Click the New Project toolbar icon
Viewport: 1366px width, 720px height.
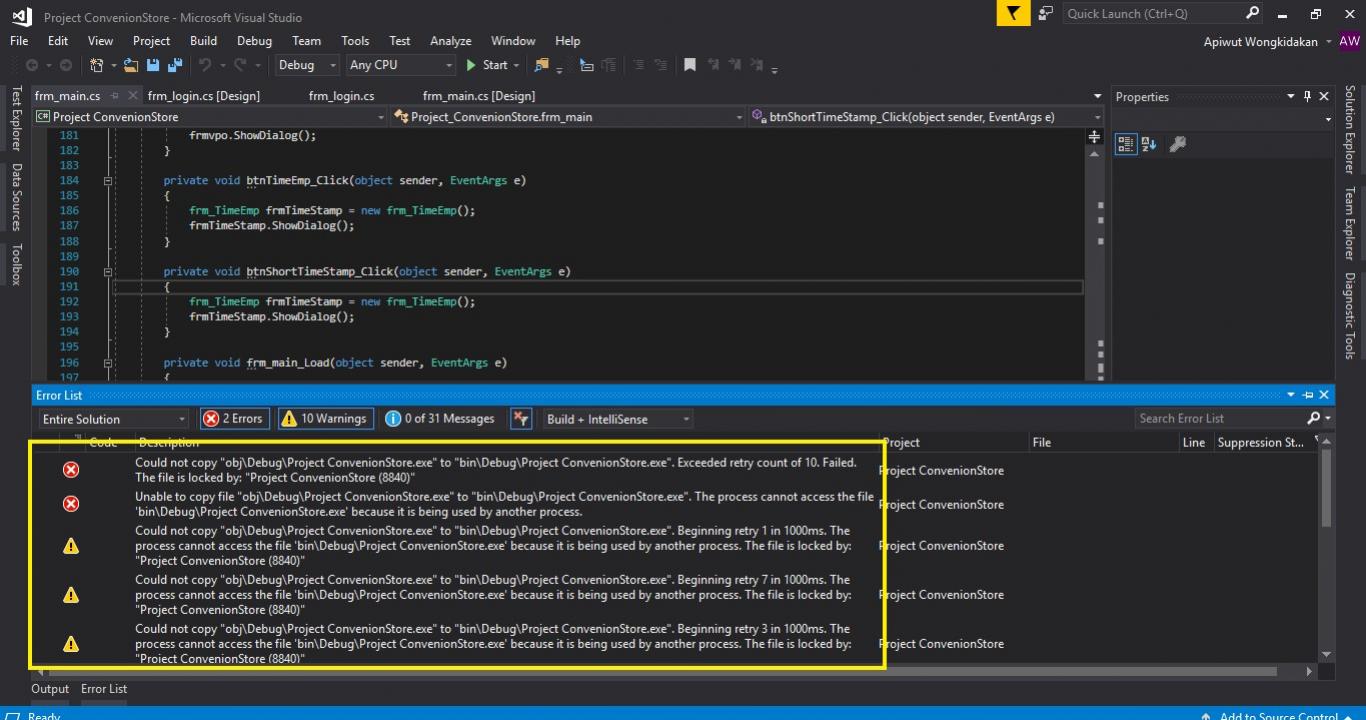click(x=97, y=65)
